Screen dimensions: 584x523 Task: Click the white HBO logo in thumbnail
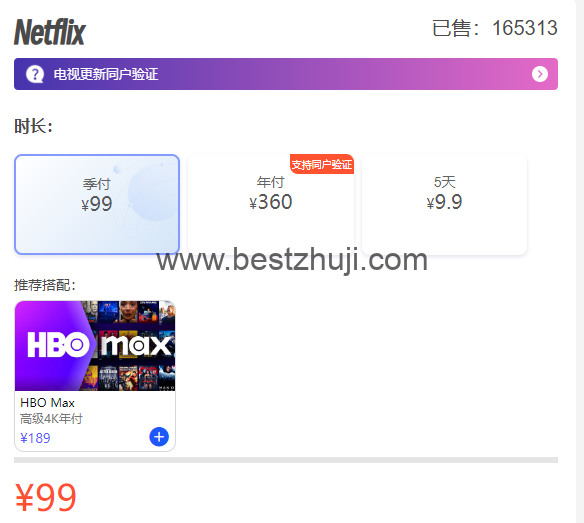tap(58, 345)
